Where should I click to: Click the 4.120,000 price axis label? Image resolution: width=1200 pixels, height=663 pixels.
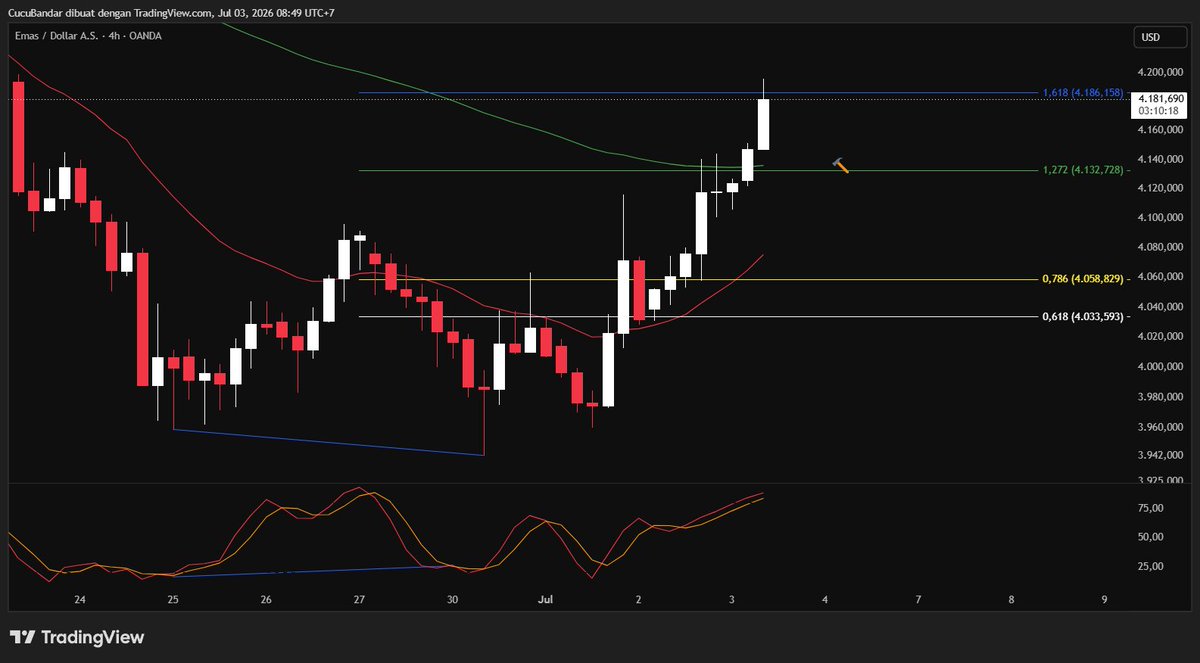[x=1160, y=188]
